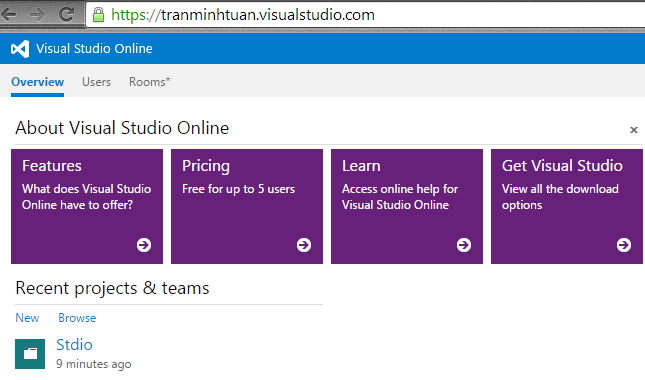Click 'Free for up to 5 users' text

click(x=239, y=189)
